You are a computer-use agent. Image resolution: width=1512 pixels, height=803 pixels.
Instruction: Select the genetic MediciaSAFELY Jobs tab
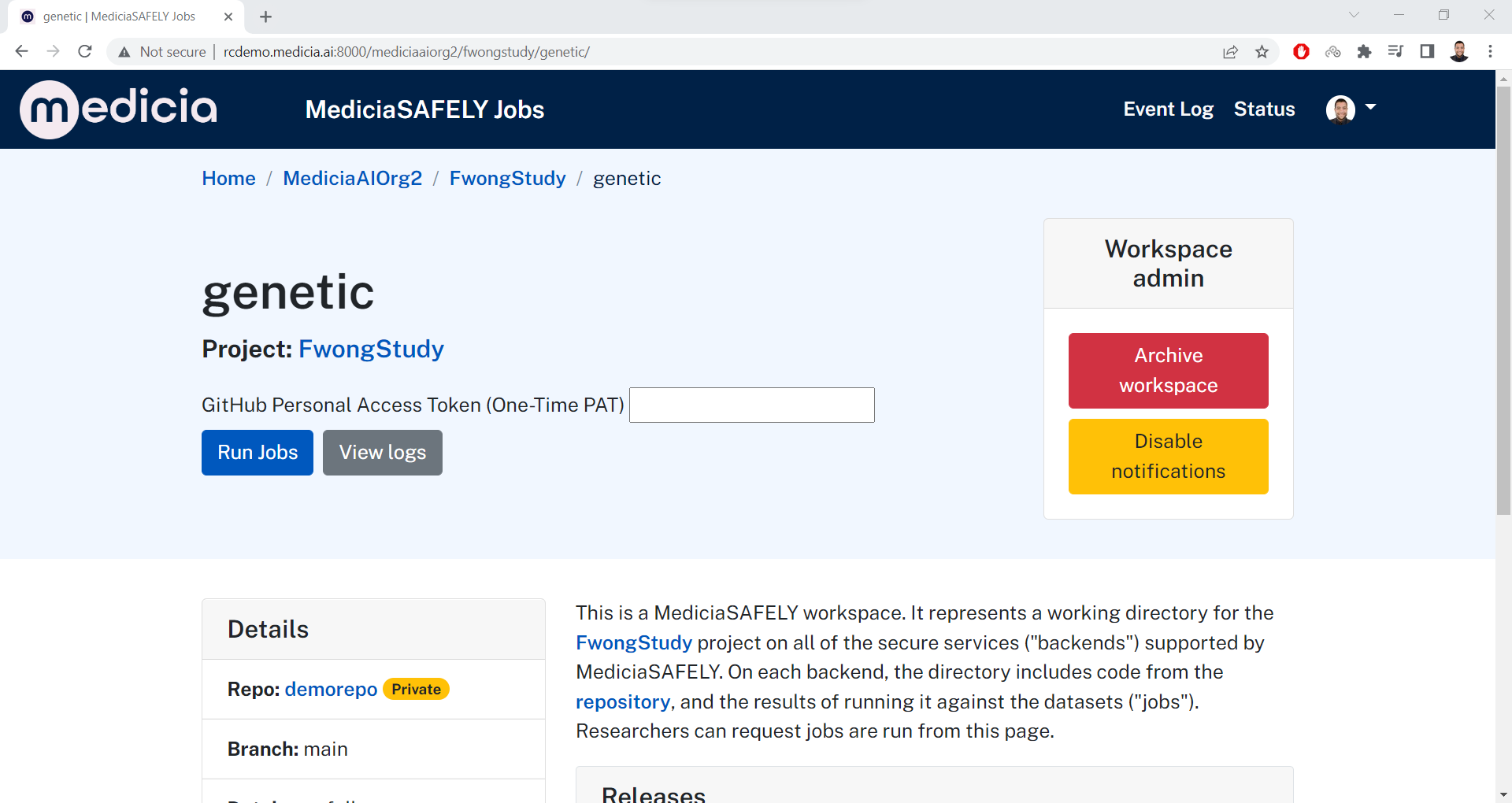tap(126, 17)
